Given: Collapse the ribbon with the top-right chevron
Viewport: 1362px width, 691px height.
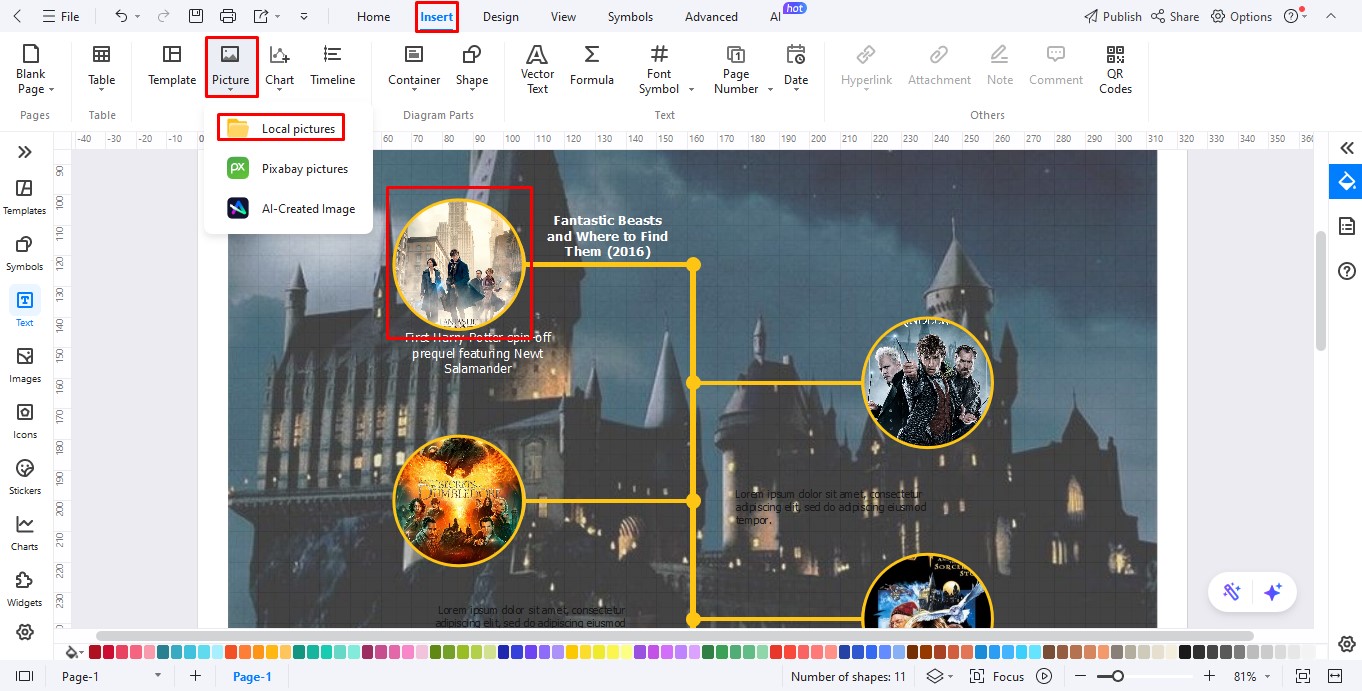Looking at the screenshot, I should [x=1330, y=17].
